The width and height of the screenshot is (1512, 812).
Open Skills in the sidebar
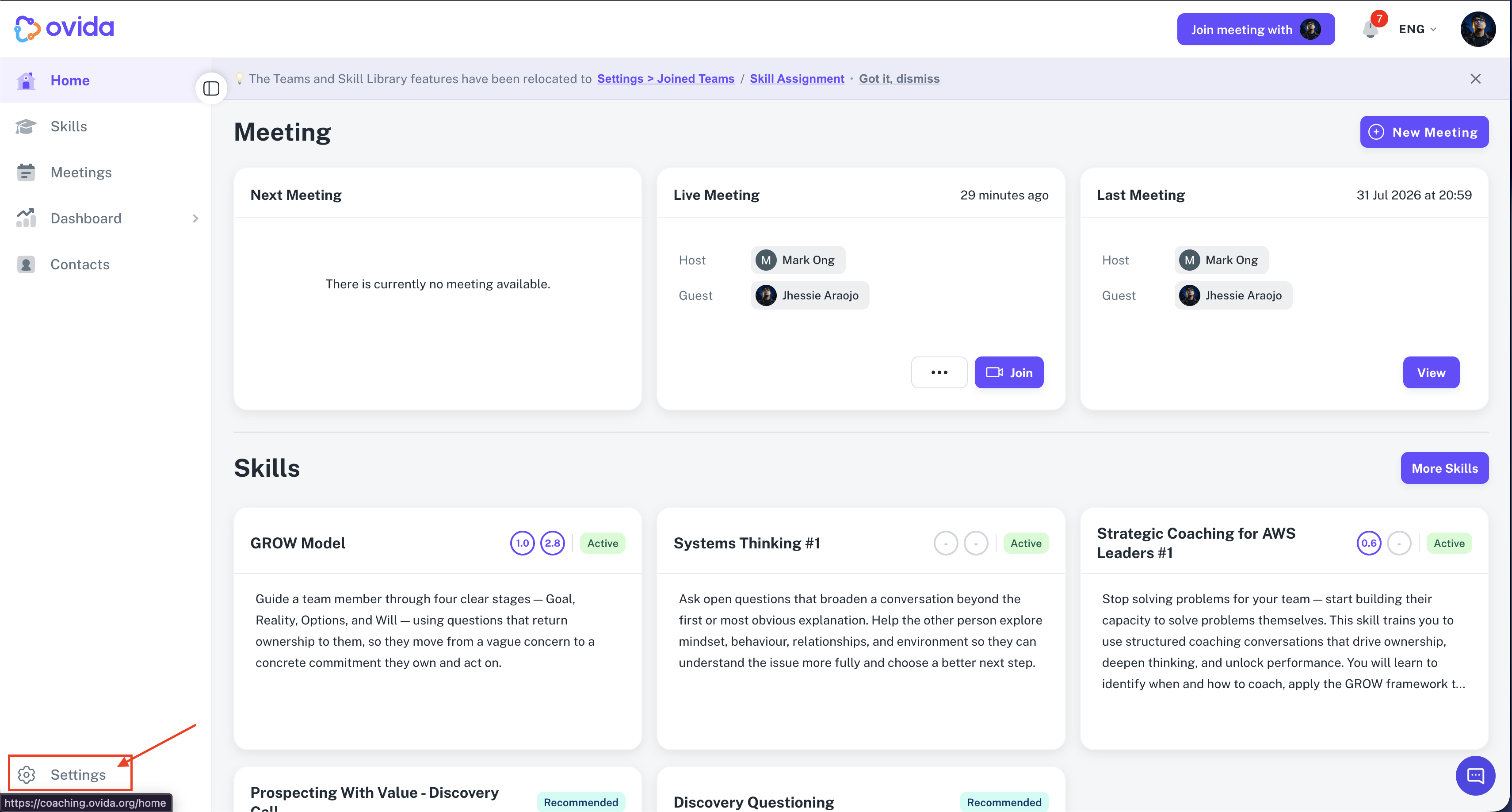pos(106,126)
